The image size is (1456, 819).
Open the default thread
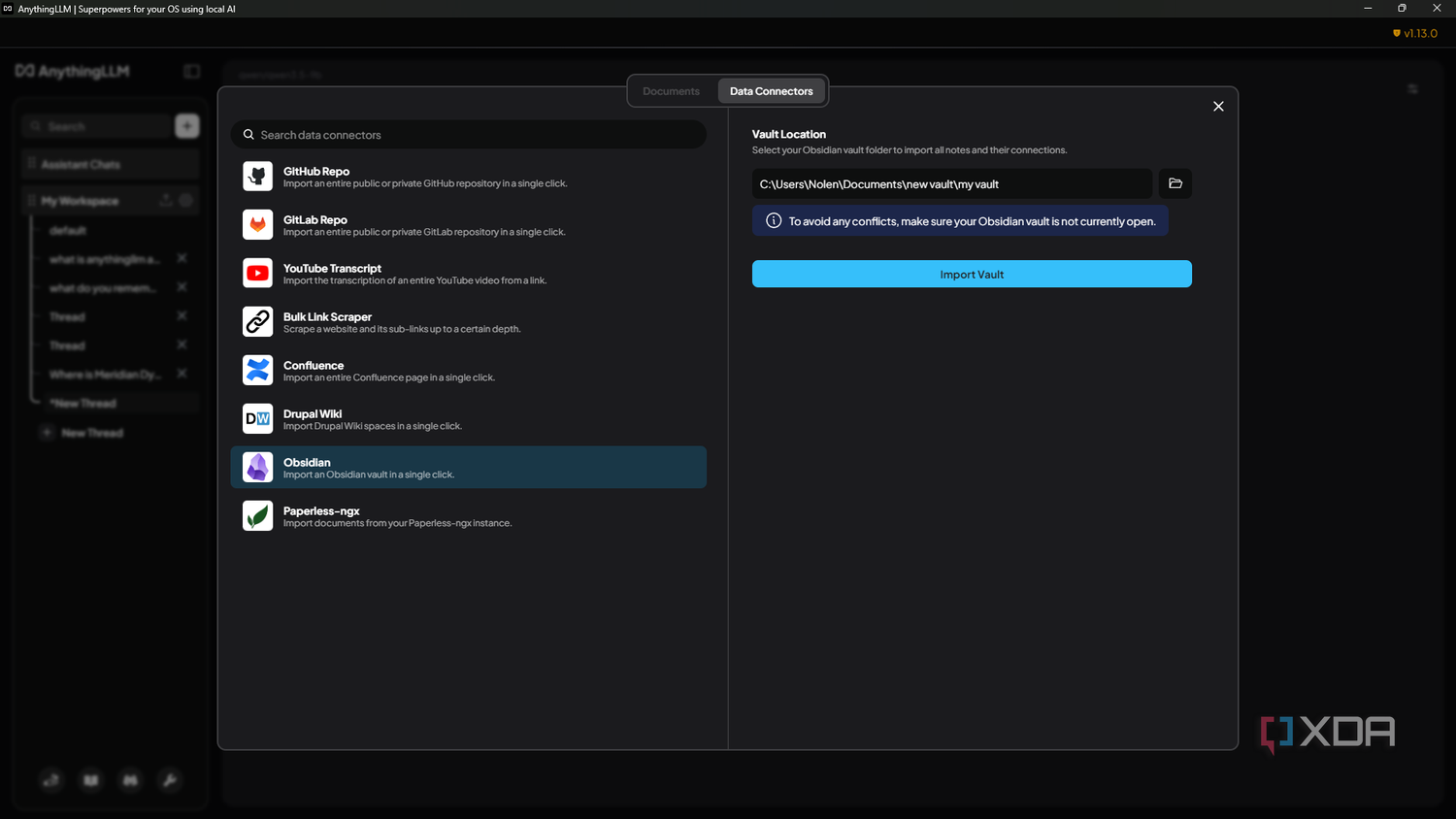(x=68, y=230)
